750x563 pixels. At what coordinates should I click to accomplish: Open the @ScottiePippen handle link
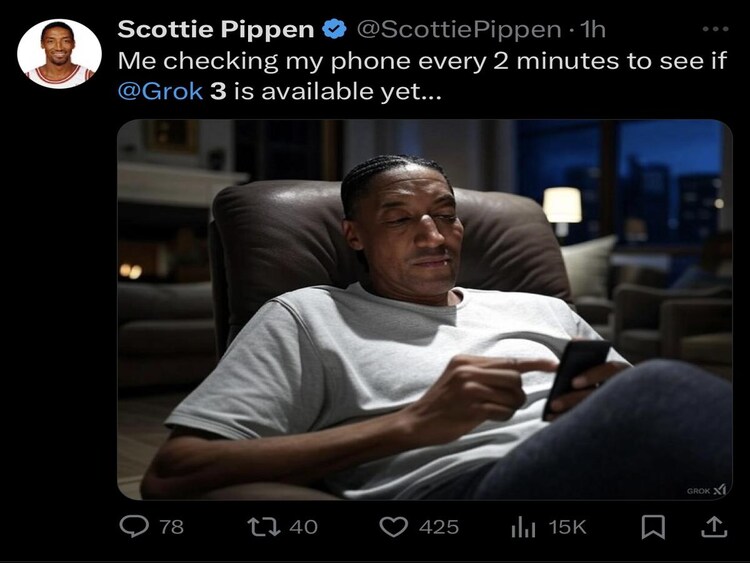(459, 30)
